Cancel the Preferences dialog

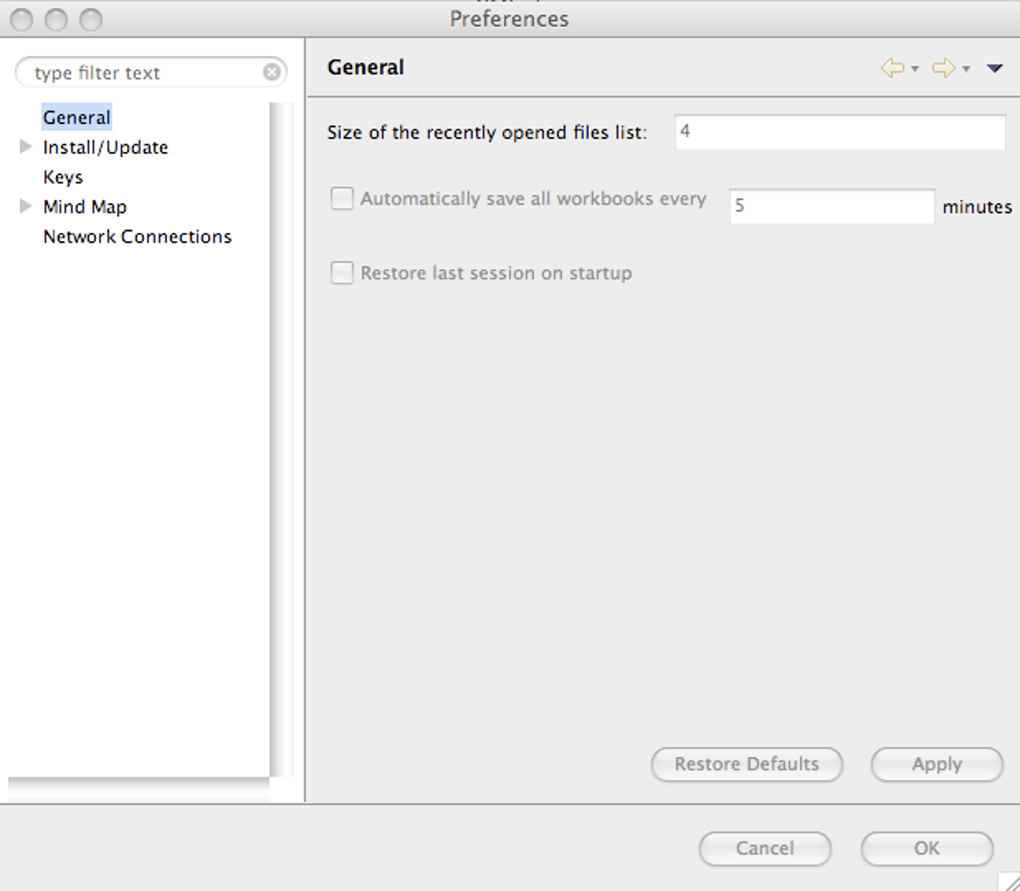point(764,848)
